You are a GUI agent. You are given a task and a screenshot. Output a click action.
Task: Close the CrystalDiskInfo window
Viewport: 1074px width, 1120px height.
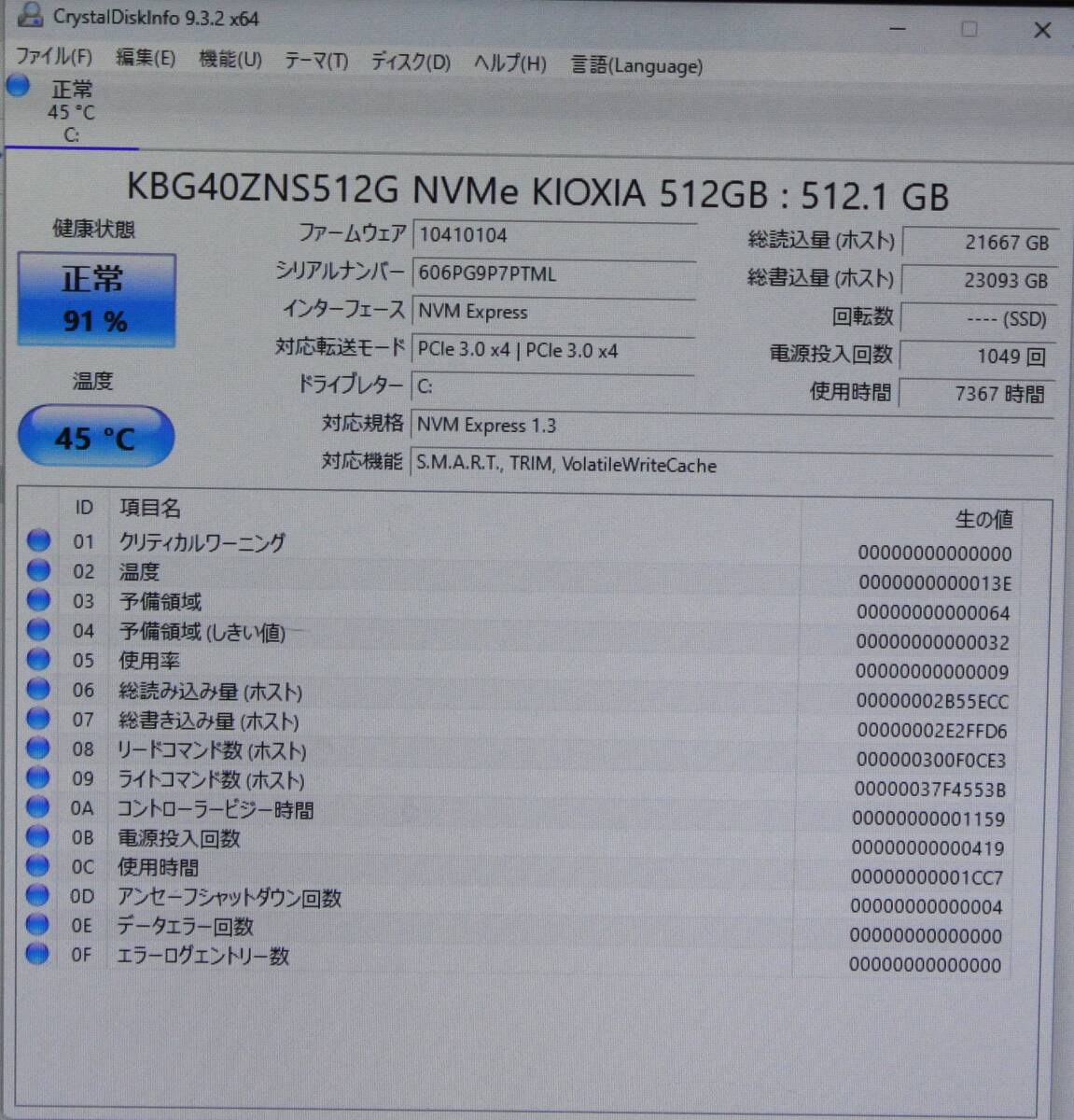pyautogui.click(x=1042, y=31)
